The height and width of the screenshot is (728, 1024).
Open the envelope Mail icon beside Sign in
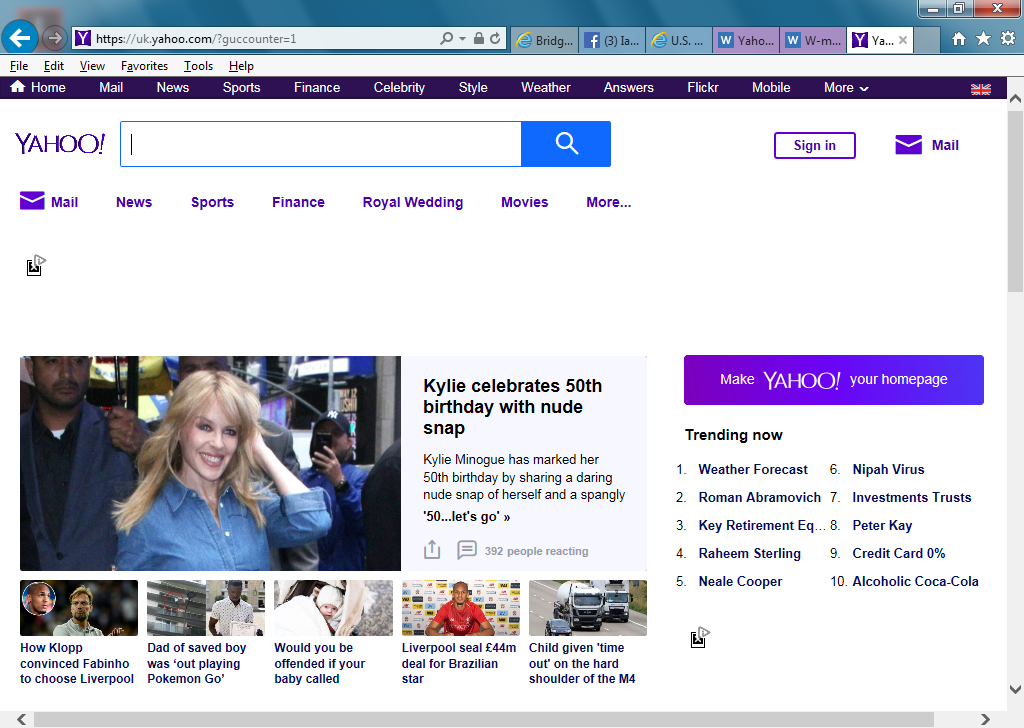[908, 145]
